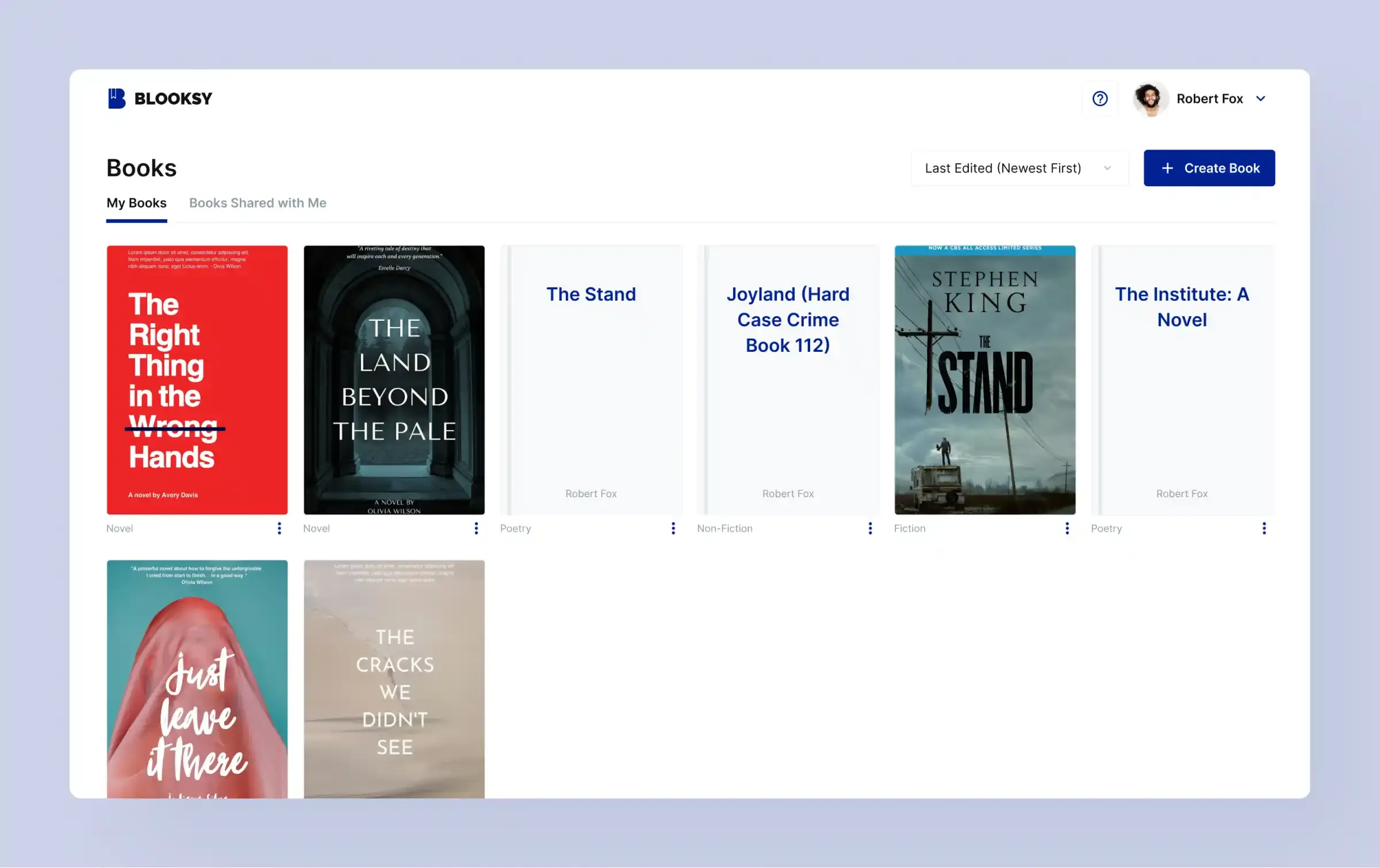
Task: Click the Poetry label under The Institute
Action: (1106, 528)
